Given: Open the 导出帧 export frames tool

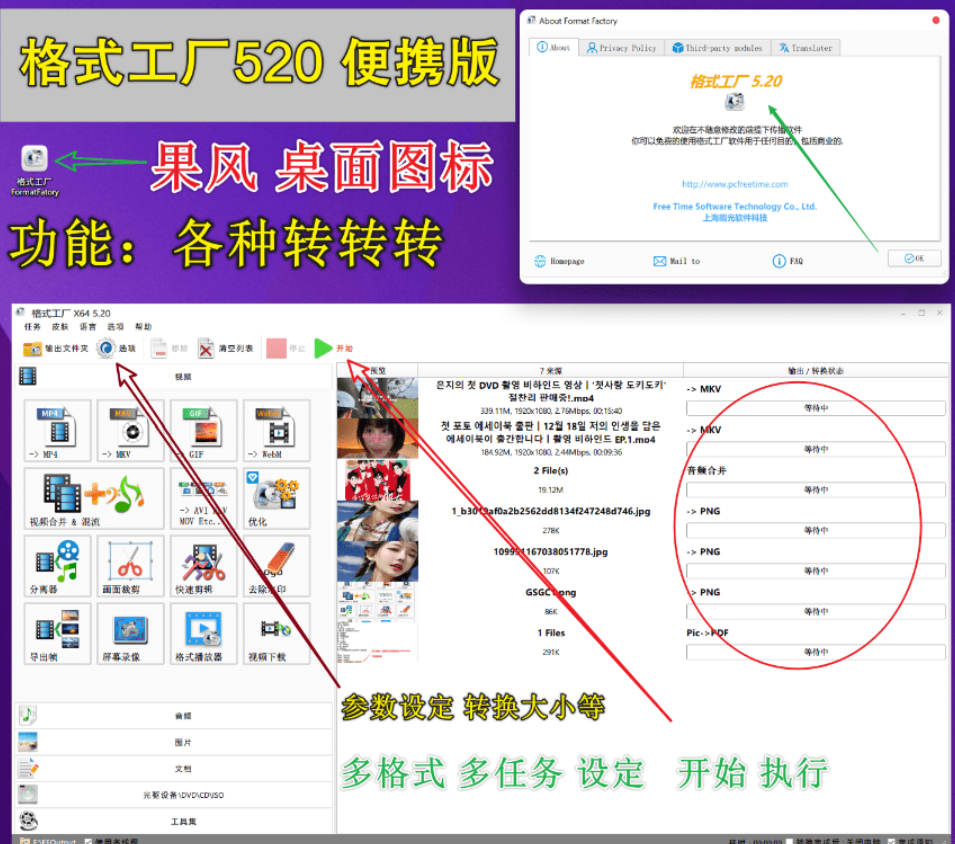Looking at the screenshot, I should (x=58, y=633).
